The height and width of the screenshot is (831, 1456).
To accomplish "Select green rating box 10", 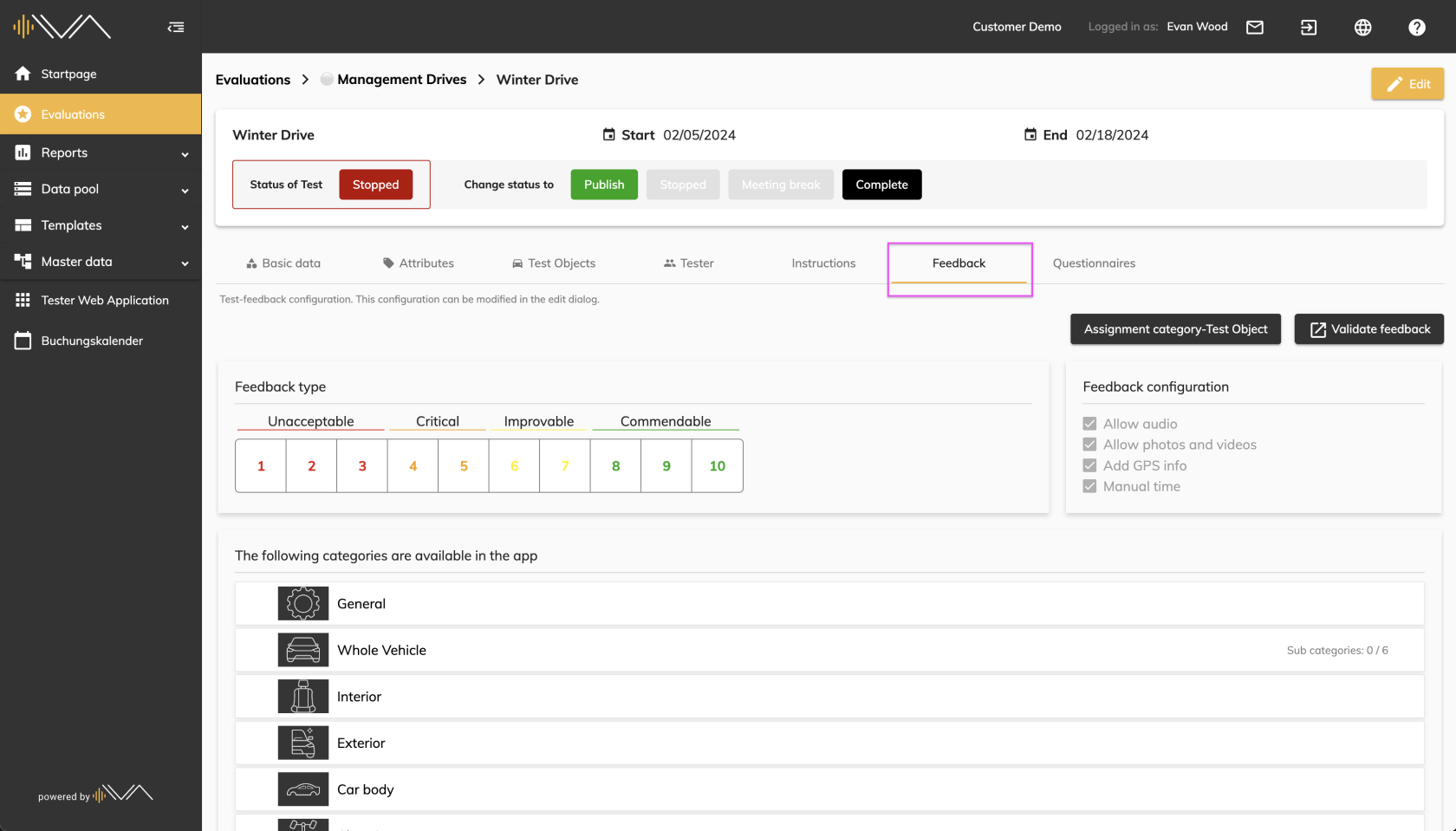I will 718,466.
